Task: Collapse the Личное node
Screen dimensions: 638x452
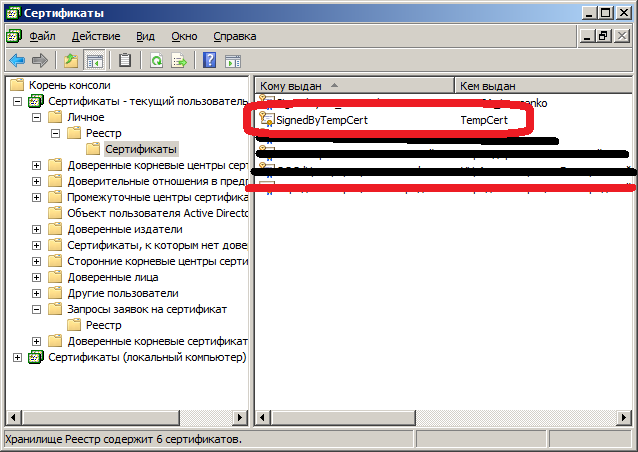Action: click(x=36, y=117)
